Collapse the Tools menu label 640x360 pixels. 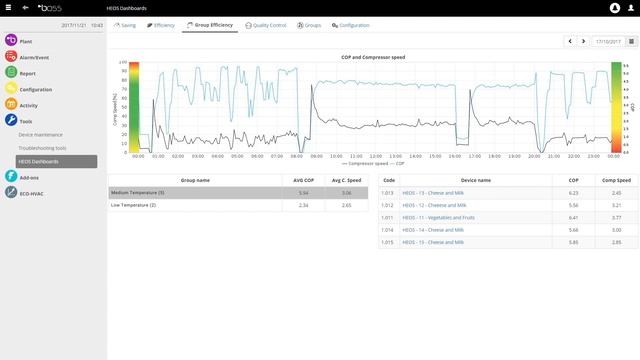coord(26,122)
